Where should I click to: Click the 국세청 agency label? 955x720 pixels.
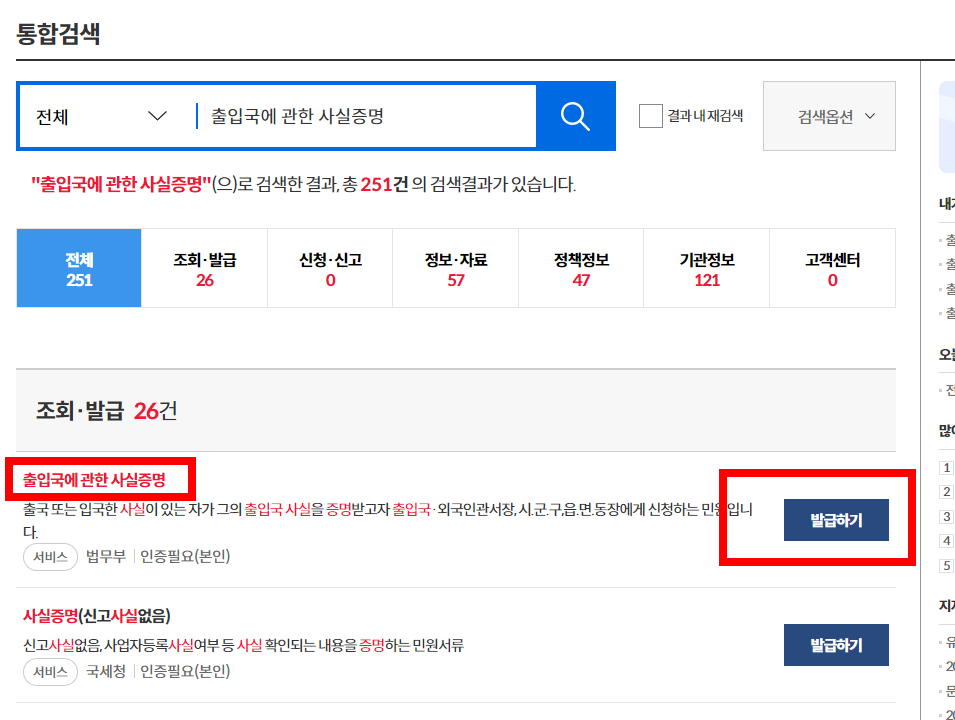click(x=104, y=673)
